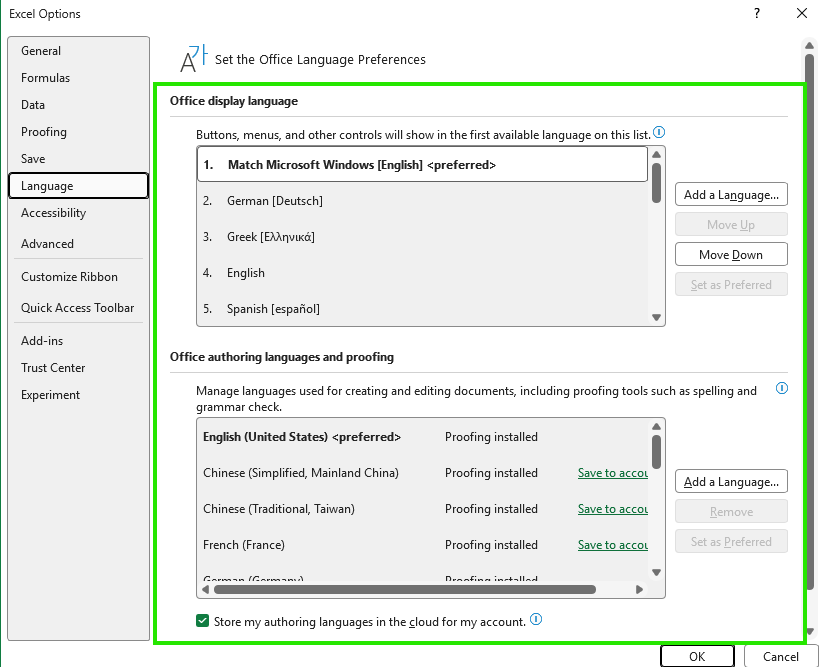Screen dimensions: 819x667
Task: Click Set as Preferred for authoring language
Action: [x=731, y=542]
